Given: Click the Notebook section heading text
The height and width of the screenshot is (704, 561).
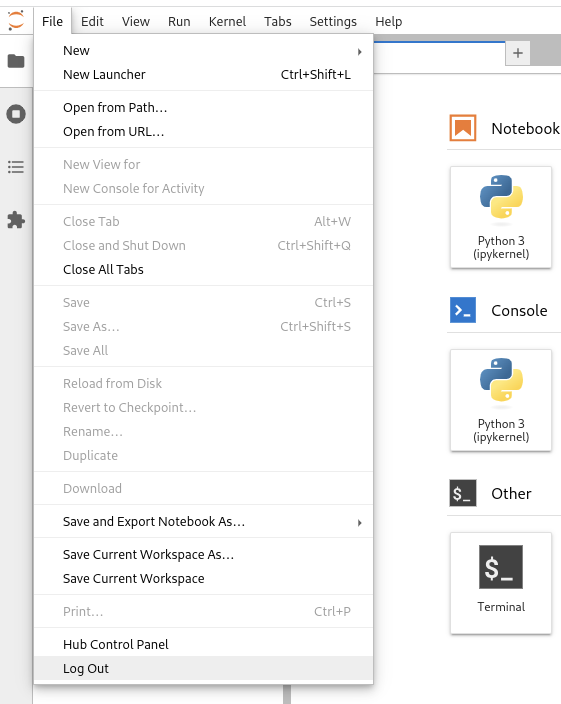Looking at the screenshot, I should (526, 128).
